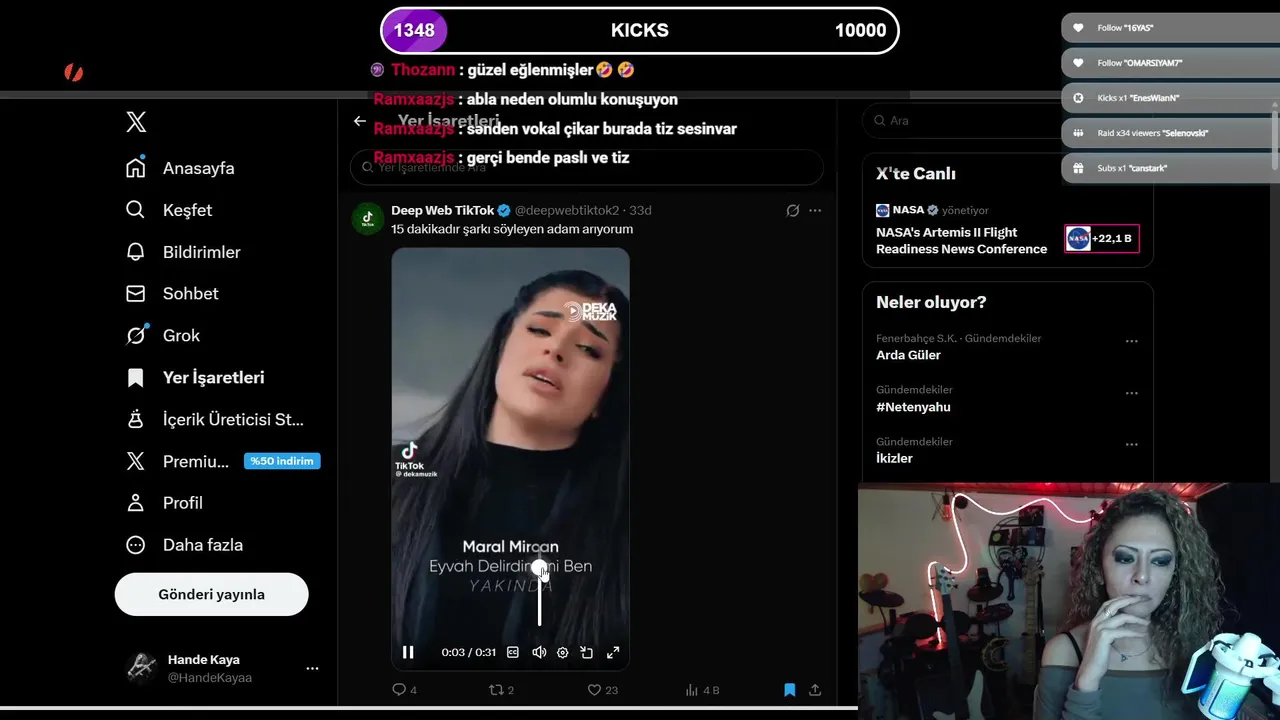Open Profil person icon
The height and width of the screenshot is (720, 1280).
[136, 503]
